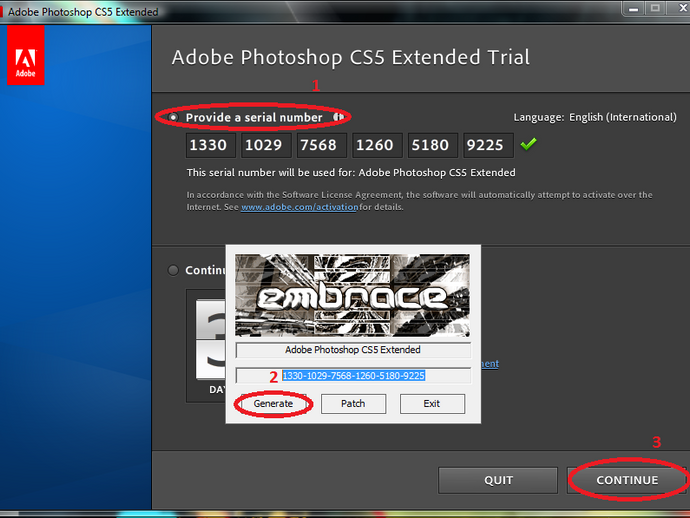This screenshot has height=518, width=690.
Task: Click the serial field containing 1330
Action: point(211,145)
